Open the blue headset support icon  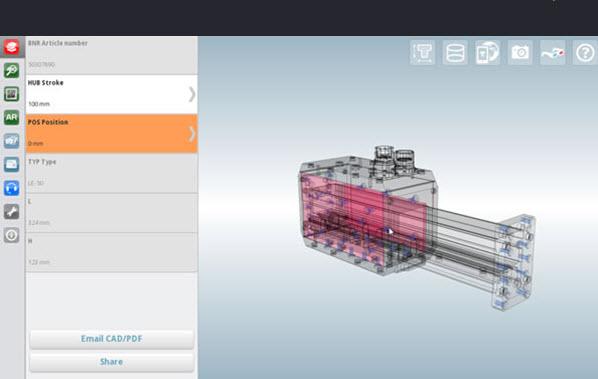(x=11, y=188)
